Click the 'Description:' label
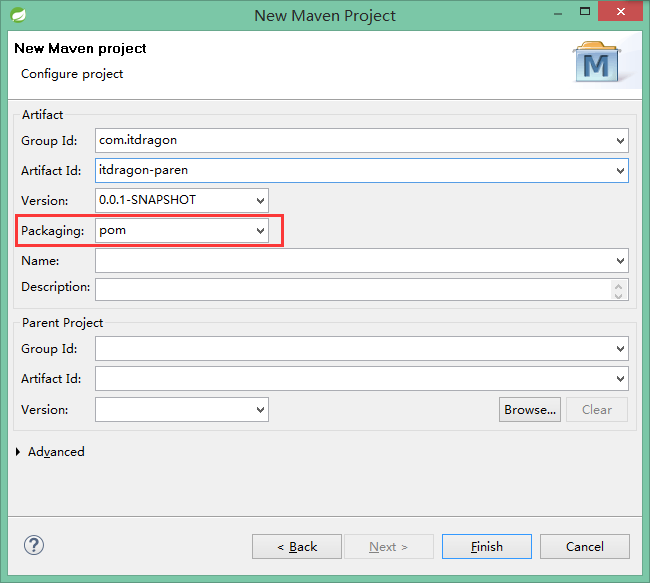The width and height of the screenshot is (650, 583). 56,287
